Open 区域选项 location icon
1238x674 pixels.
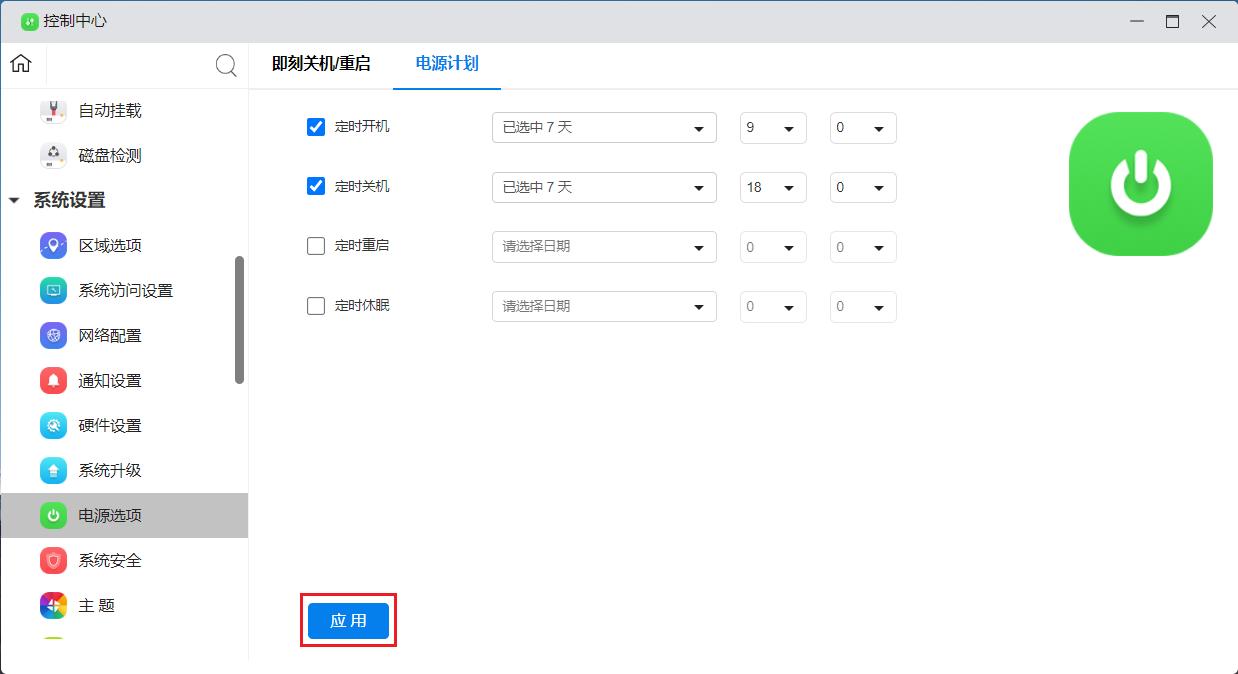click(x=53, y=246)
